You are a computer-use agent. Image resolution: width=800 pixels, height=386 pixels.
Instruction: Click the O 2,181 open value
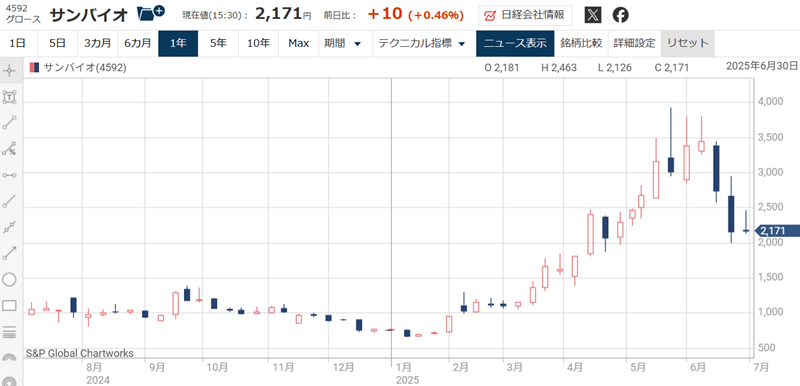pos(502,67)
